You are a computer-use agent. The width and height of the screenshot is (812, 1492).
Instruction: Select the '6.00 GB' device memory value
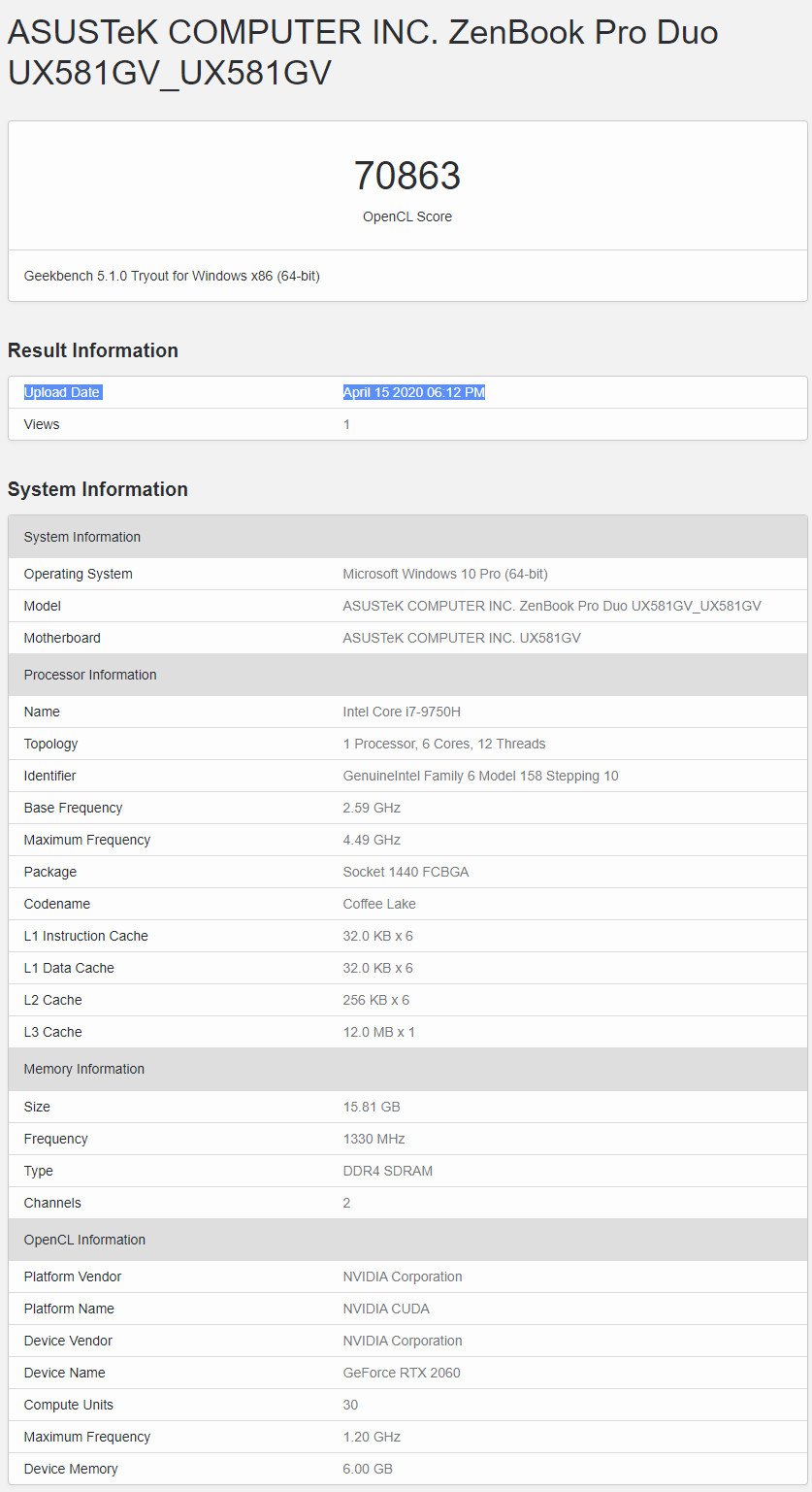368,1469
